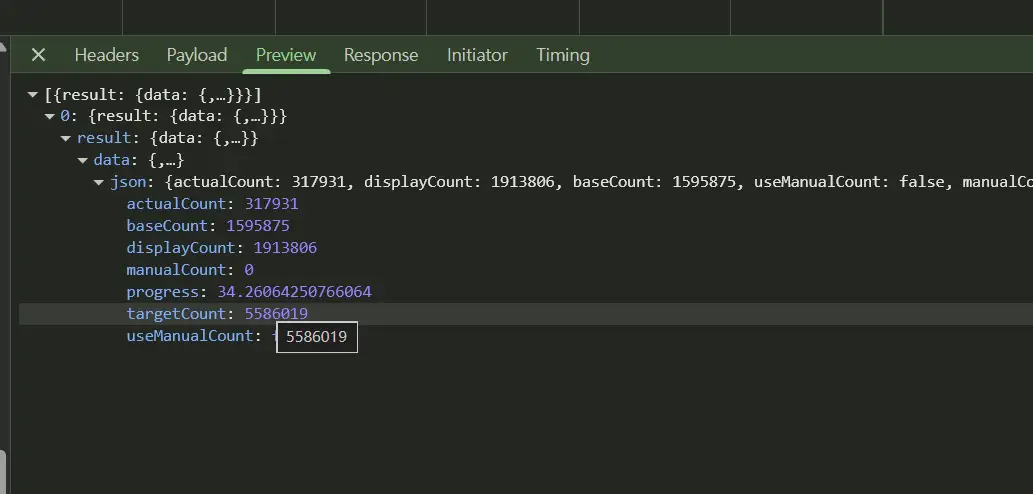Collapse the index 0 object arrow

[49, 117]
